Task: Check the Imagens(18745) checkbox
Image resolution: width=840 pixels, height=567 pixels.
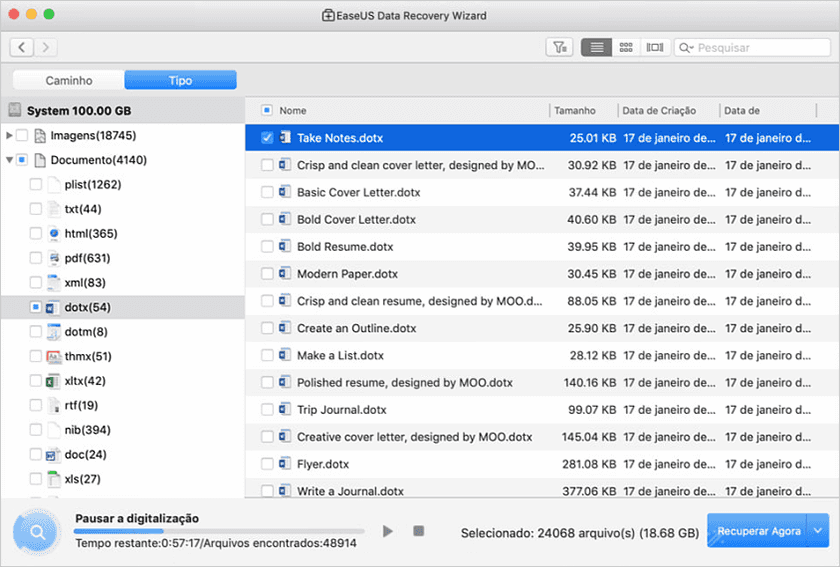Action: click(x=22, y=136)
